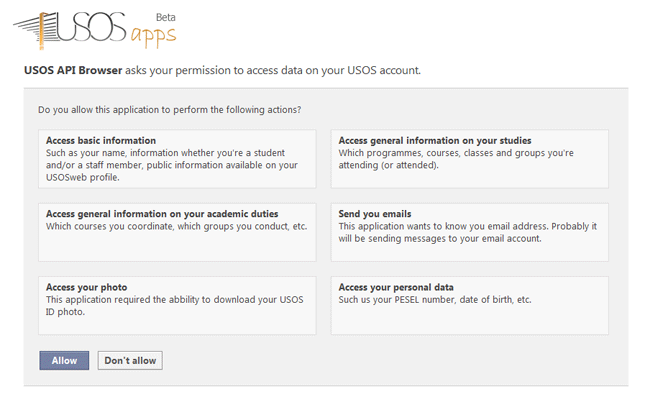Screen dimensions: 650x397
Task: Click the PESEL number description text
Action: [435, 300]
